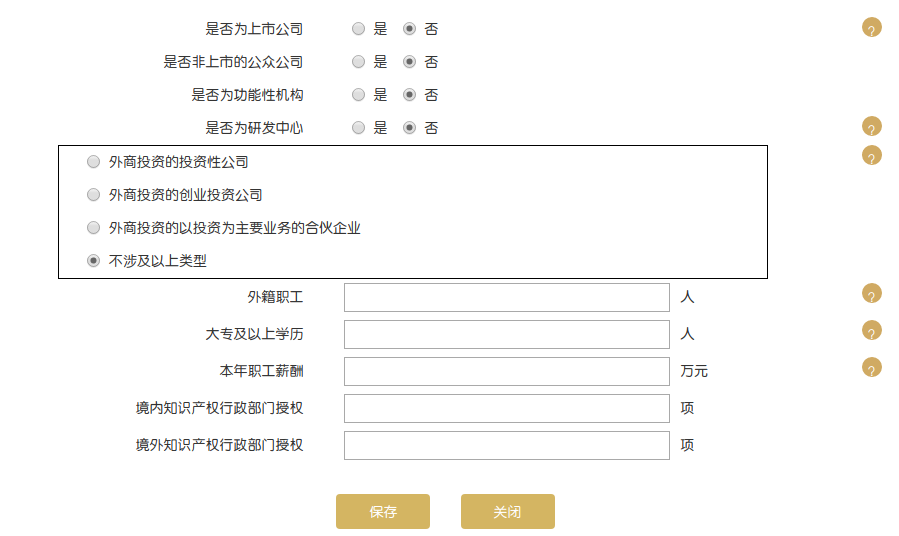Open help icon for 本年职工薪酬 field

[x=871, y=367]
